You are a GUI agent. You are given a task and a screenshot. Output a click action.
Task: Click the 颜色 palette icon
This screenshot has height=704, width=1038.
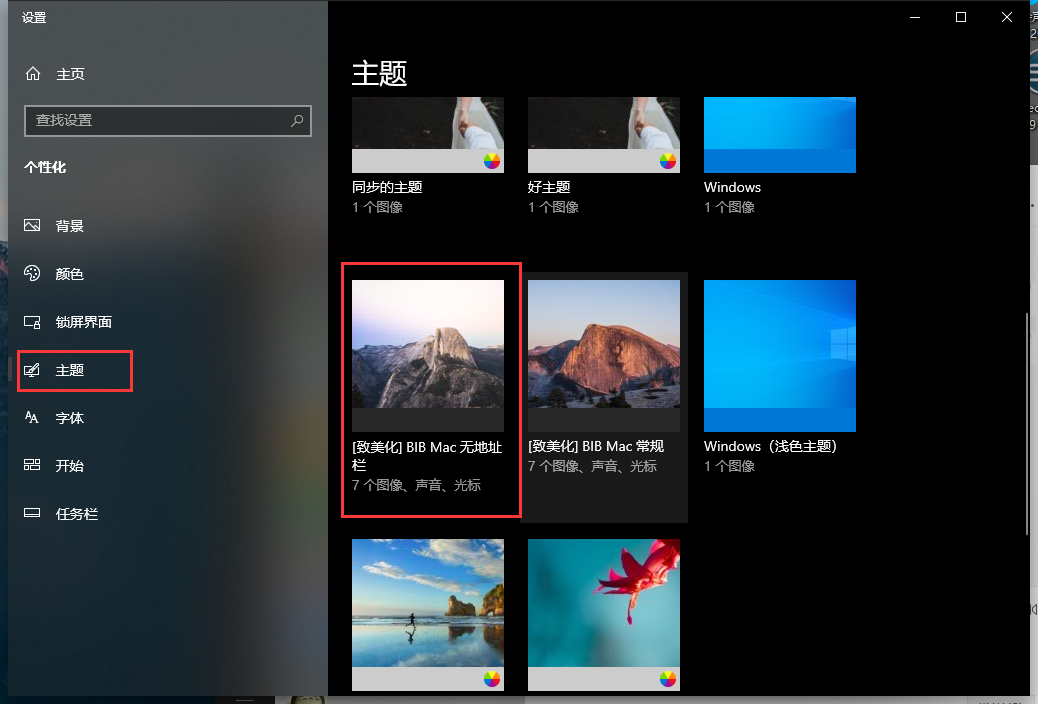(x=32, y=273)
